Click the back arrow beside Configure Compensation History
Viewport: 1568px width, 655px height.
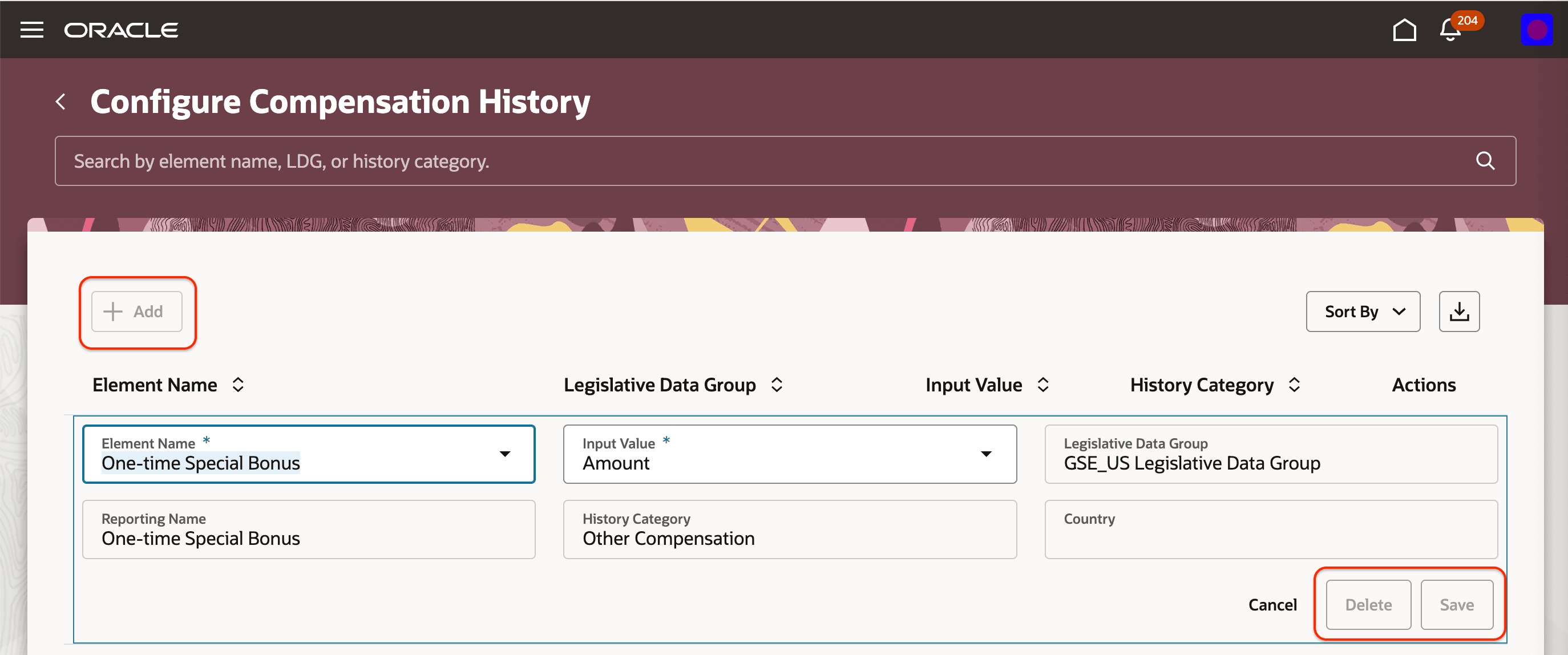coord(61,101)
